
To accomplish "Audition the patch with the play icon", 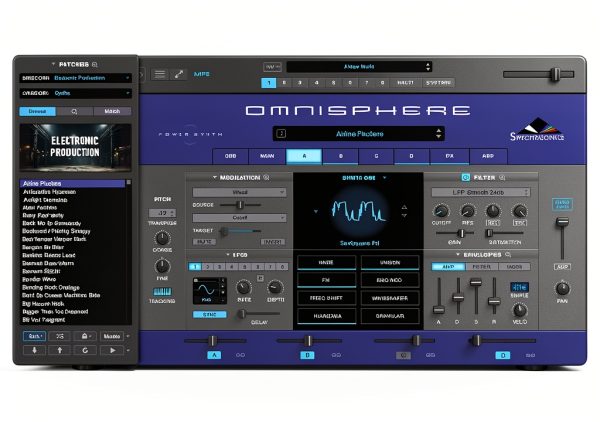I will pyautogui.click(x=112, y=350).
